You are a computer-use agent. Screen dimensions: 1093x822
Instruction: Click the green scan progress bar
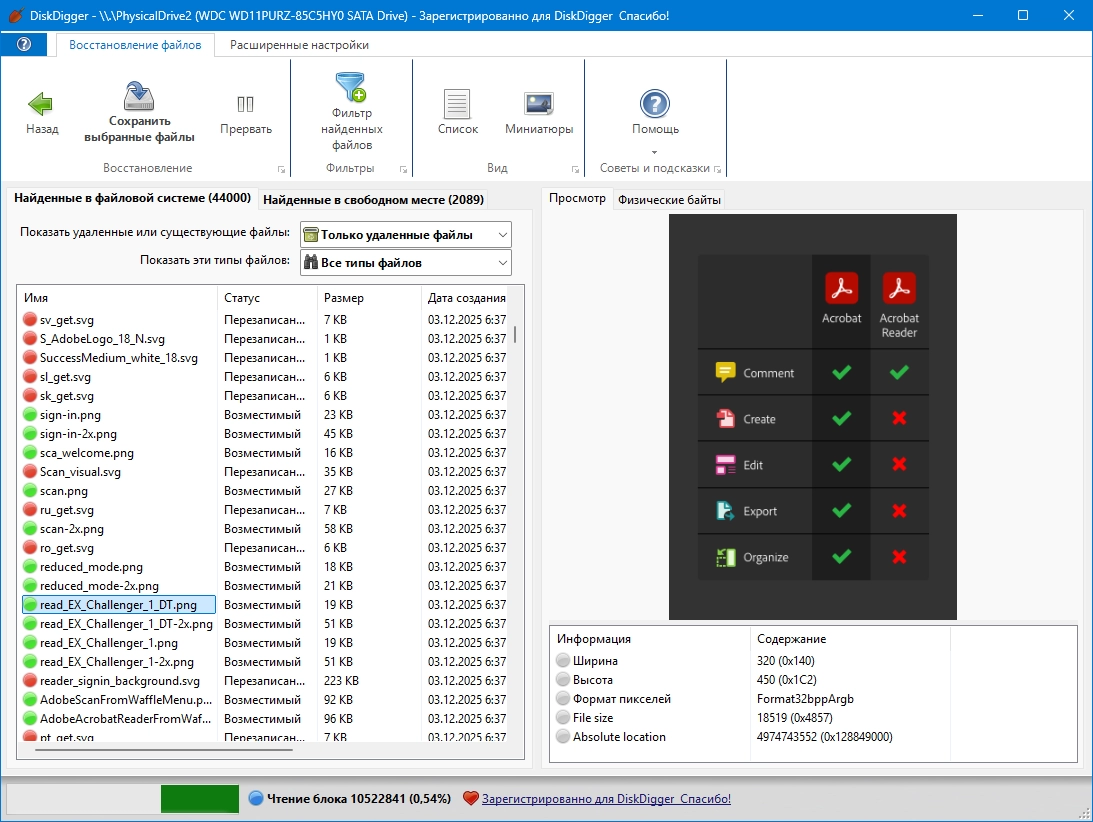tap(199, 799)
